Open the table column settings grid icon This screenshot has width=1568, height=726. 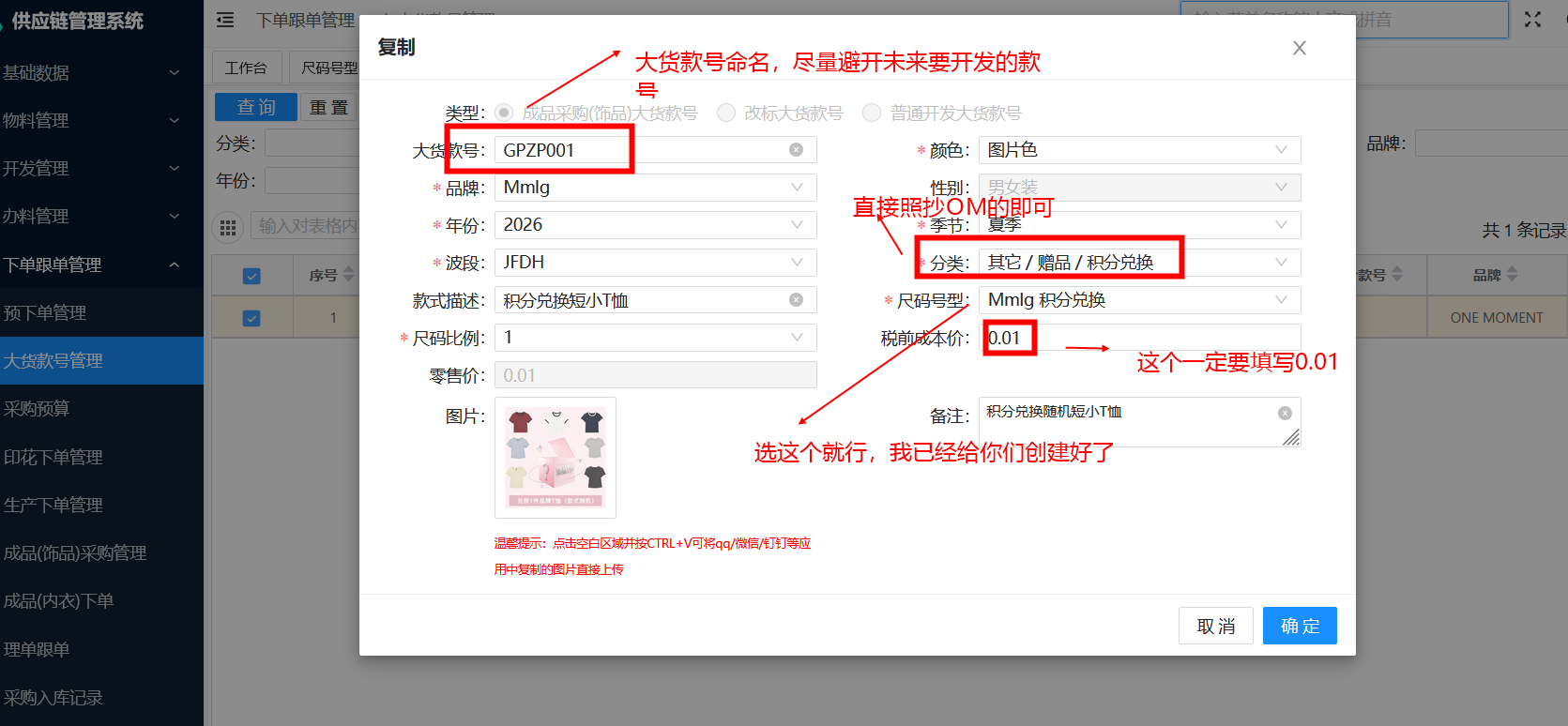[x=227, y=227]
